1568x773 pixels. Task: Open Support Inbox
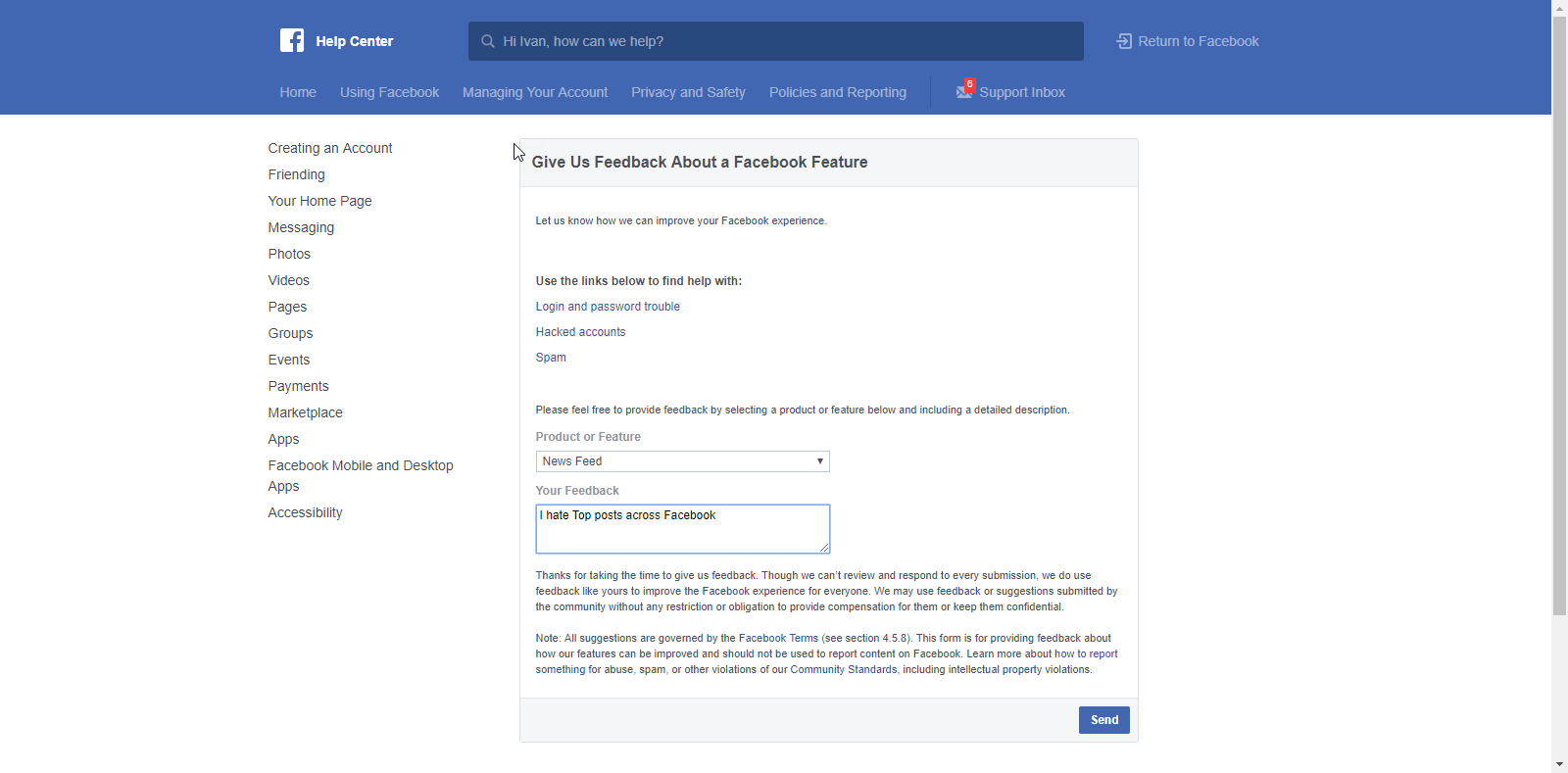(x=1022, y=92)
